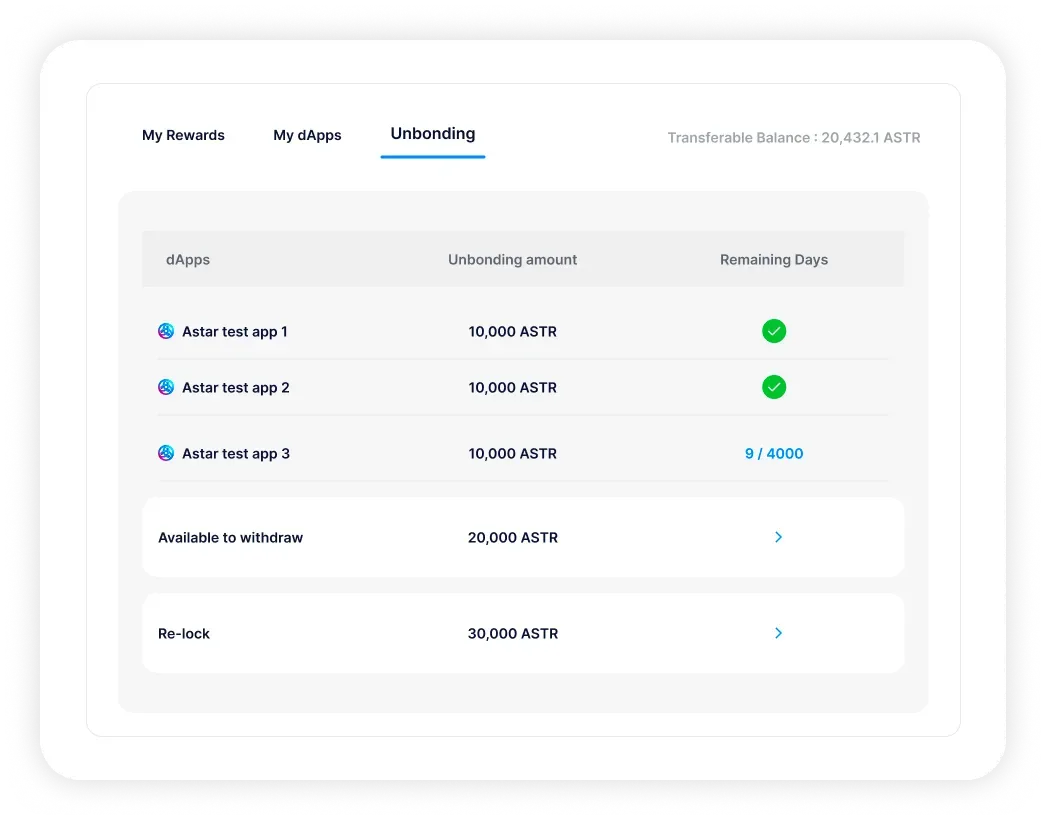Click the Transferable Balance text
Screen dimensions: 1046x820
(x=794, y=137)
